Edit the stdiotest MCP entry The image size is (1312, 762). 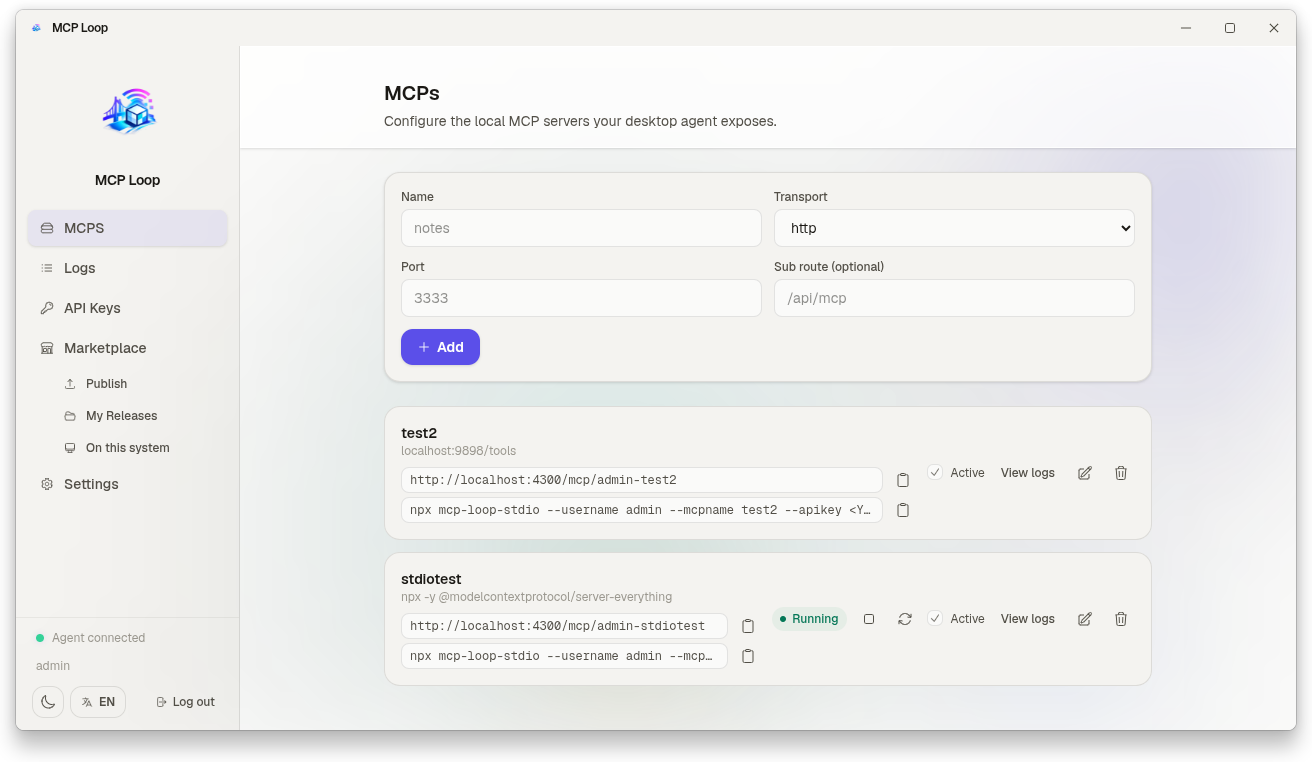point(1085,619)
